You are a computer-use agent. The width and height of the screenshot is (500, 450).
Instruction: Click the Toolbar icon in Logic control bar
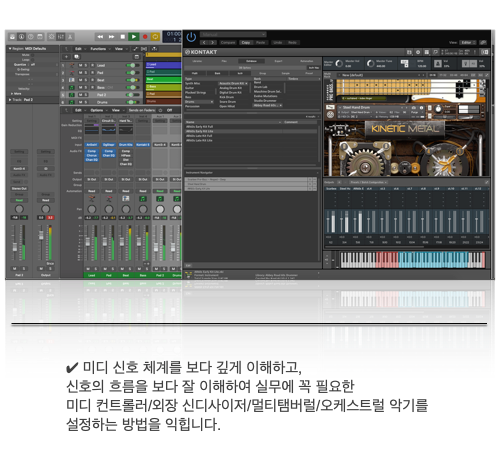click(x=40, y=37)
